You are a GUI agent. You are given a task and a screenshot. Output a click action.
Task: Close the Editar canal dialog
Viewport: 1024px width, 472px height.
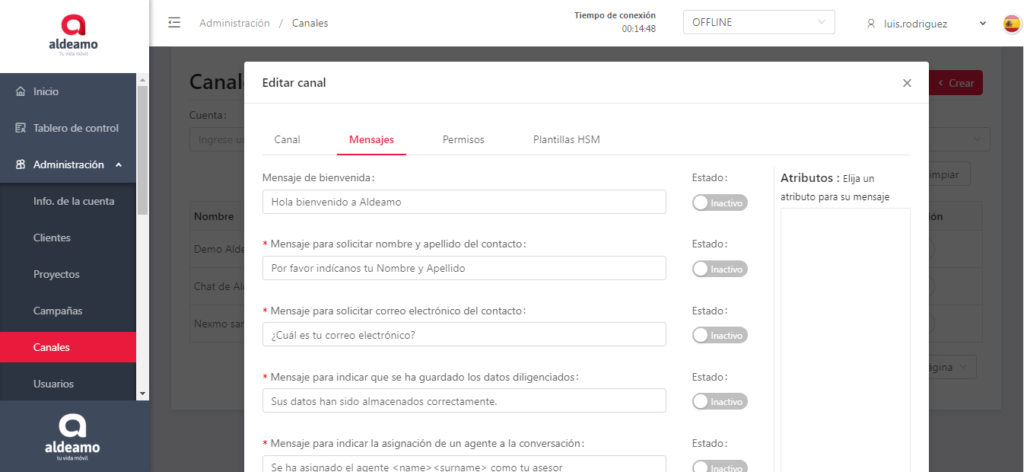[907, 83]
